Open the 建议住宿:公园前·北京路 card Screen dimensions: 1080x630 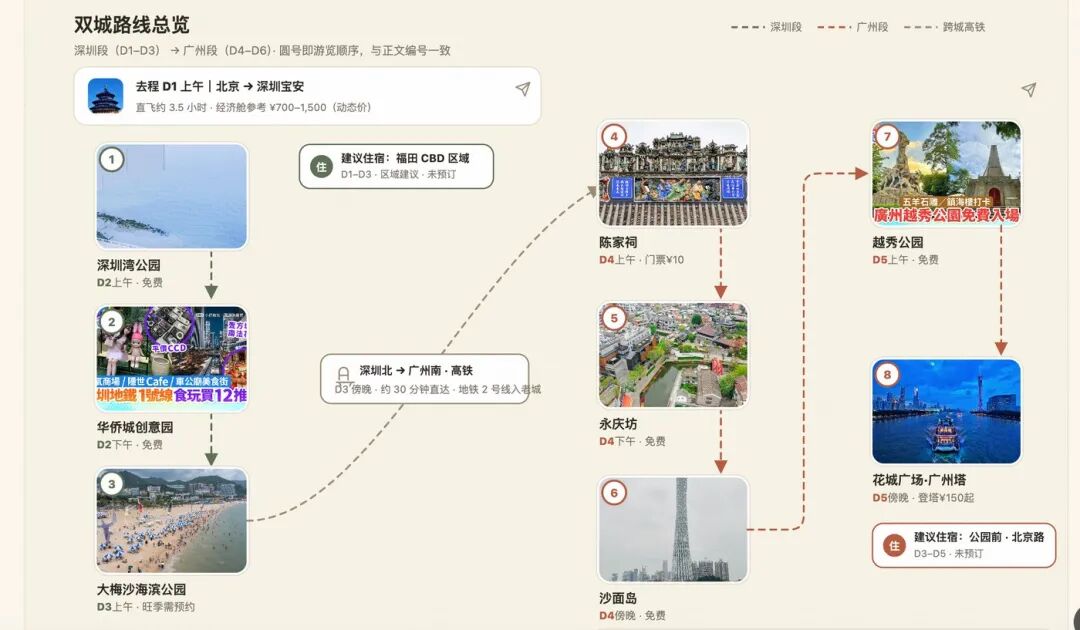click(964, 545)
